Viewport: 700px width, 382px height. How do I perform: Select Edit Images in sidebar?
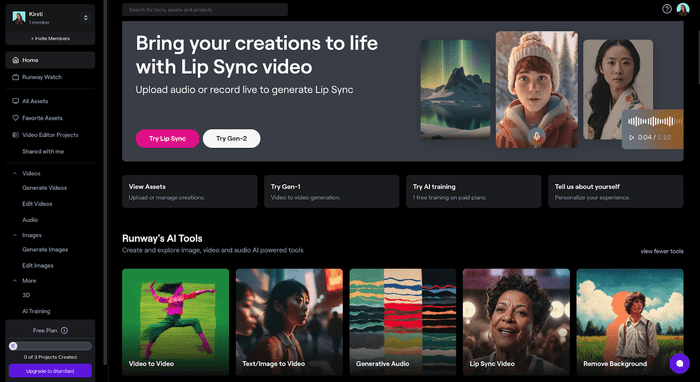click(x=38, y=266)
